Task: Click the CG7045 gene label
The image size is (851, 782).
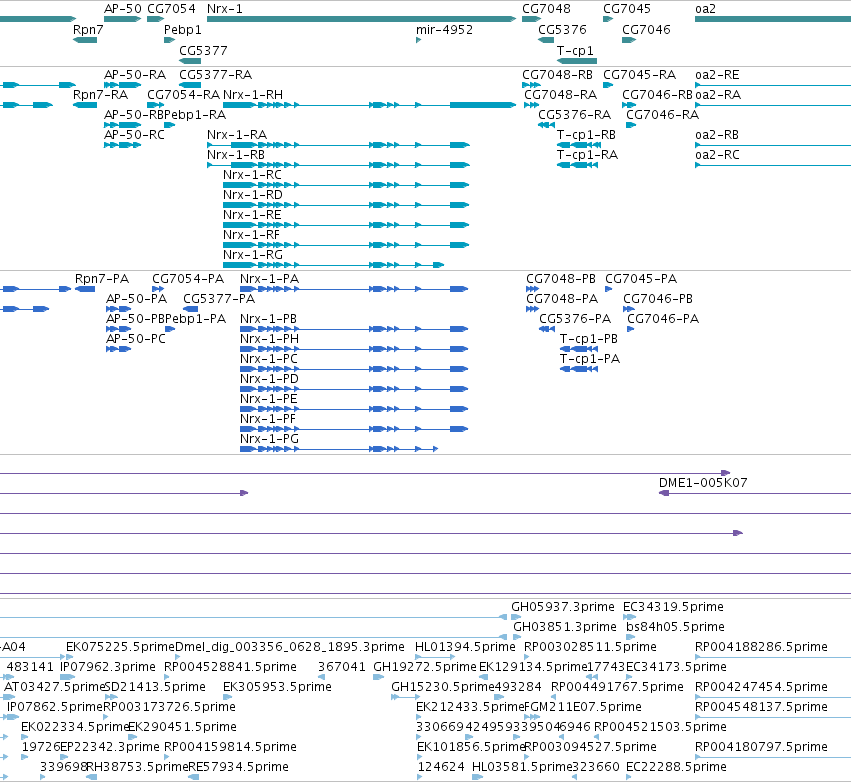Action: 627,9
